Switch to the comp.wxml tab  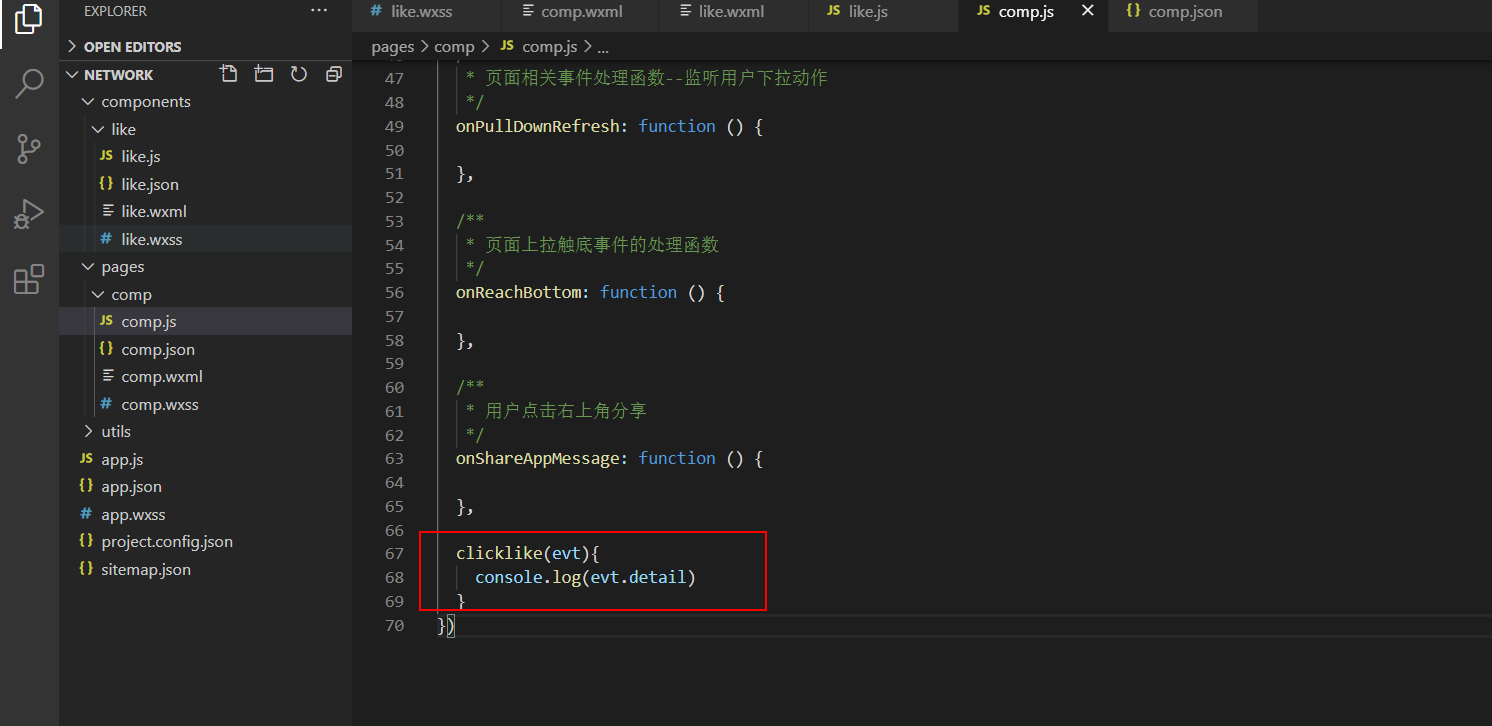tap(580, 12)
